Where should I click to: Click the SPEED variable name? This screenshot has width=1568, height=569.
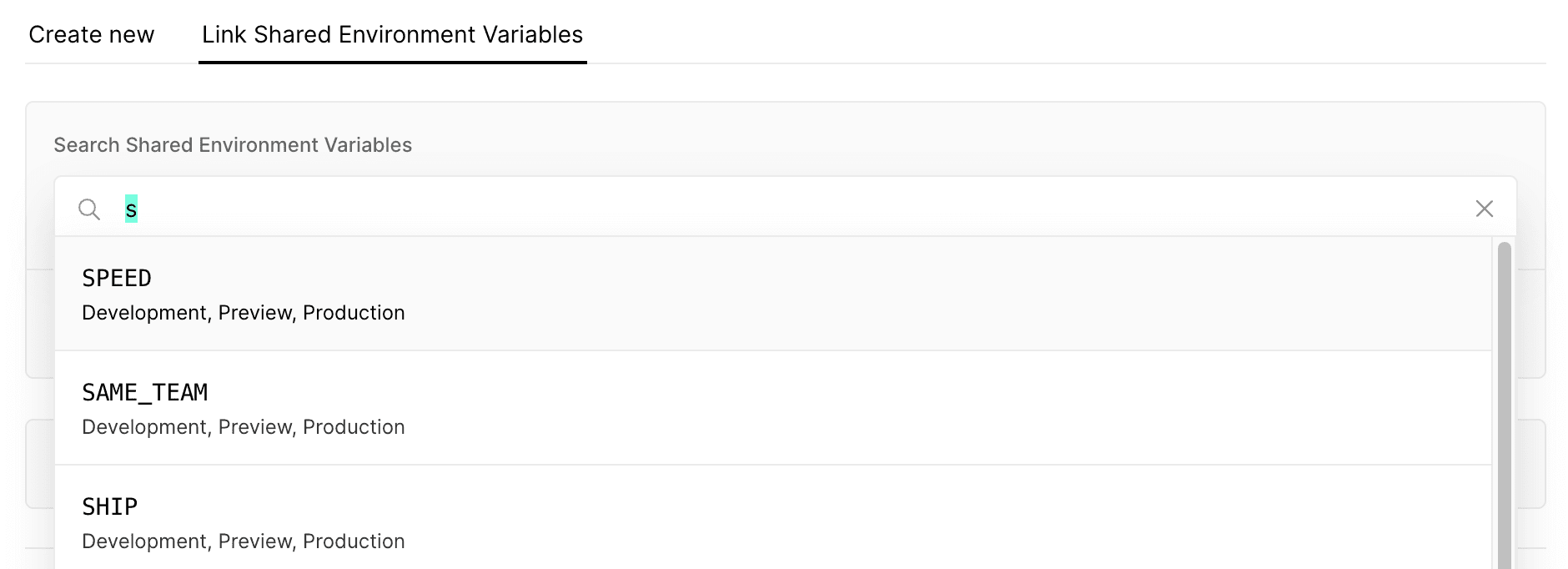click(117, 278)
